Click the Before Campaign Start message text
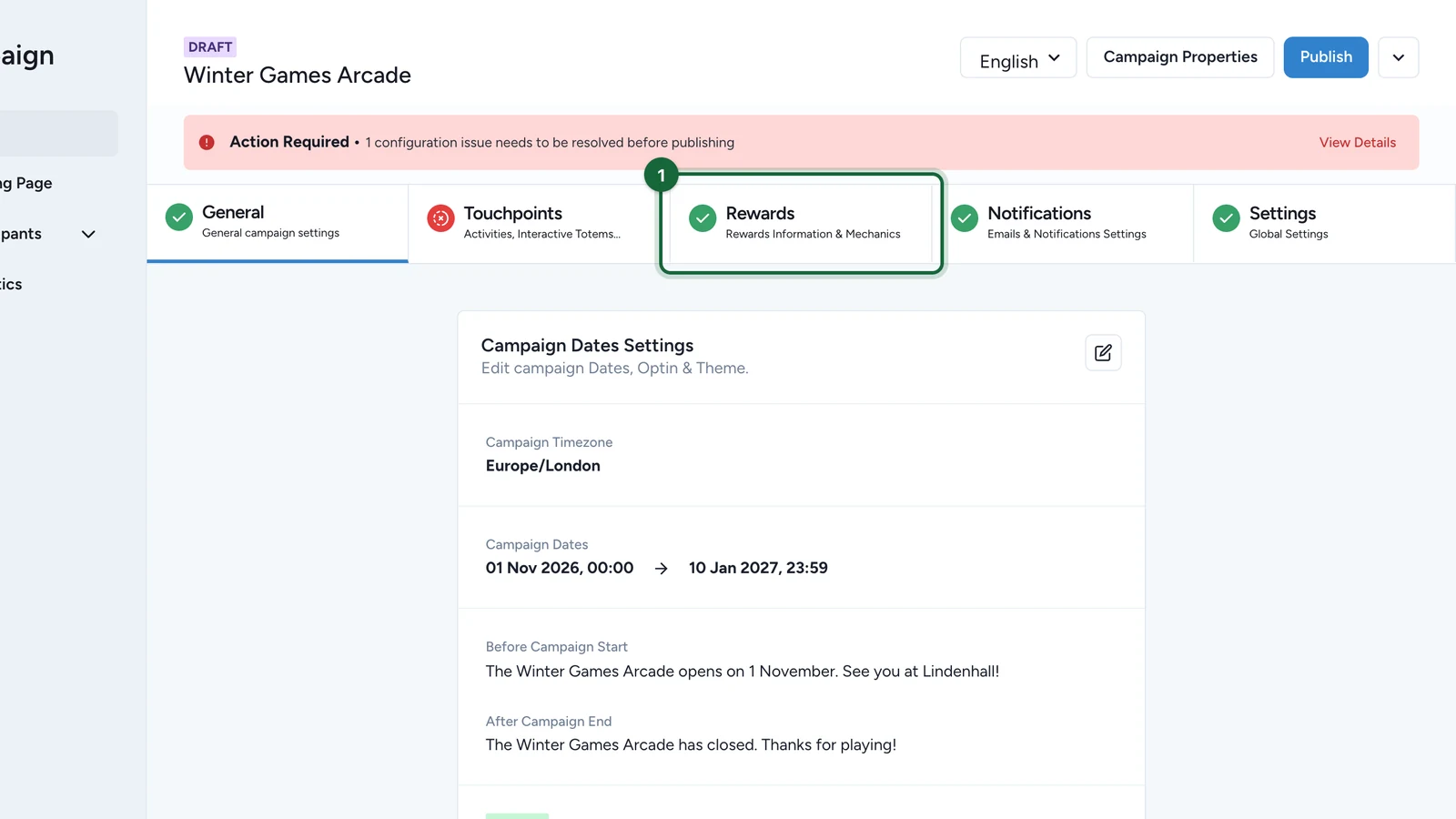The width and height of the screenshot is (1456, 819). [743, 672]
